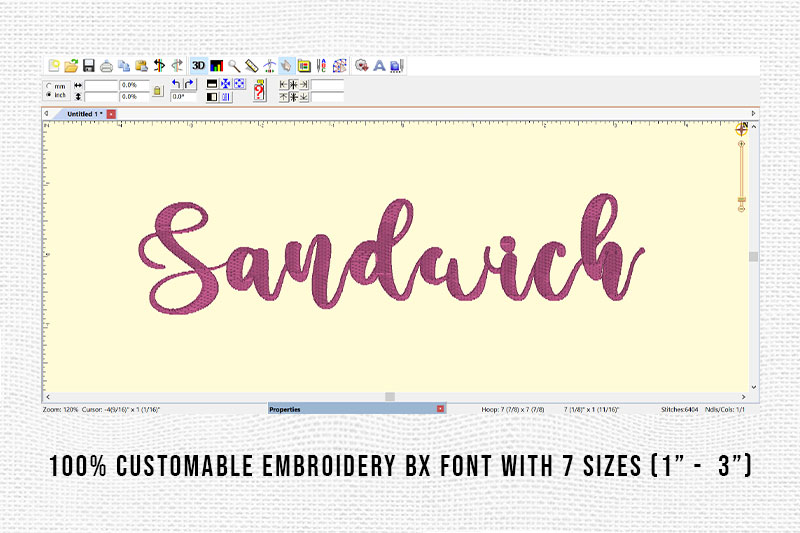Select the letter A lettering tool
The image size is (800, 533).
coord(379,65)
